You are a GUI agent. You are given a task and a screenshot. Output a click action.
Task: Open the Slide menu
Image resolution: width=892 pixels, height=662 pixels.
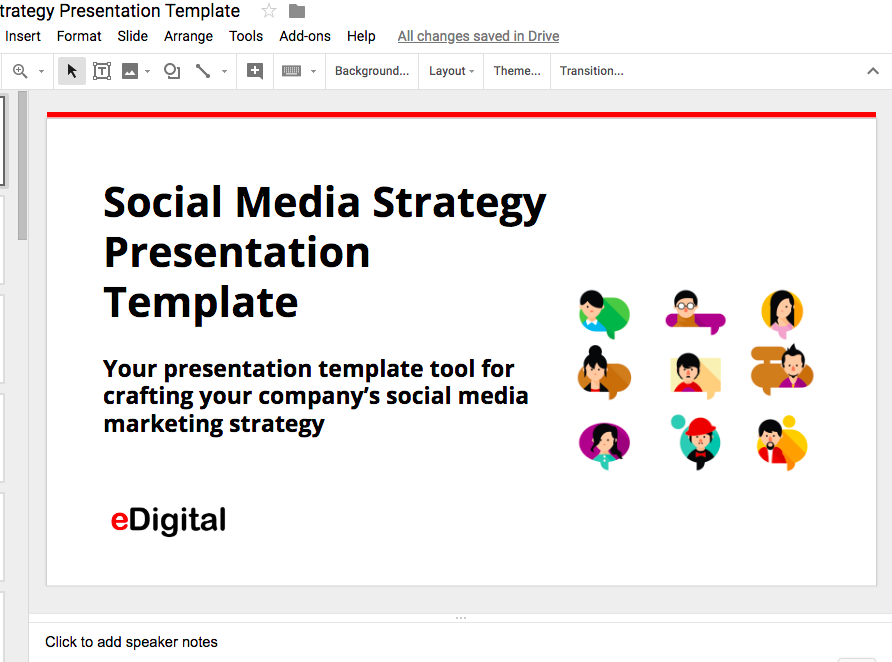[x=133, y=36]
